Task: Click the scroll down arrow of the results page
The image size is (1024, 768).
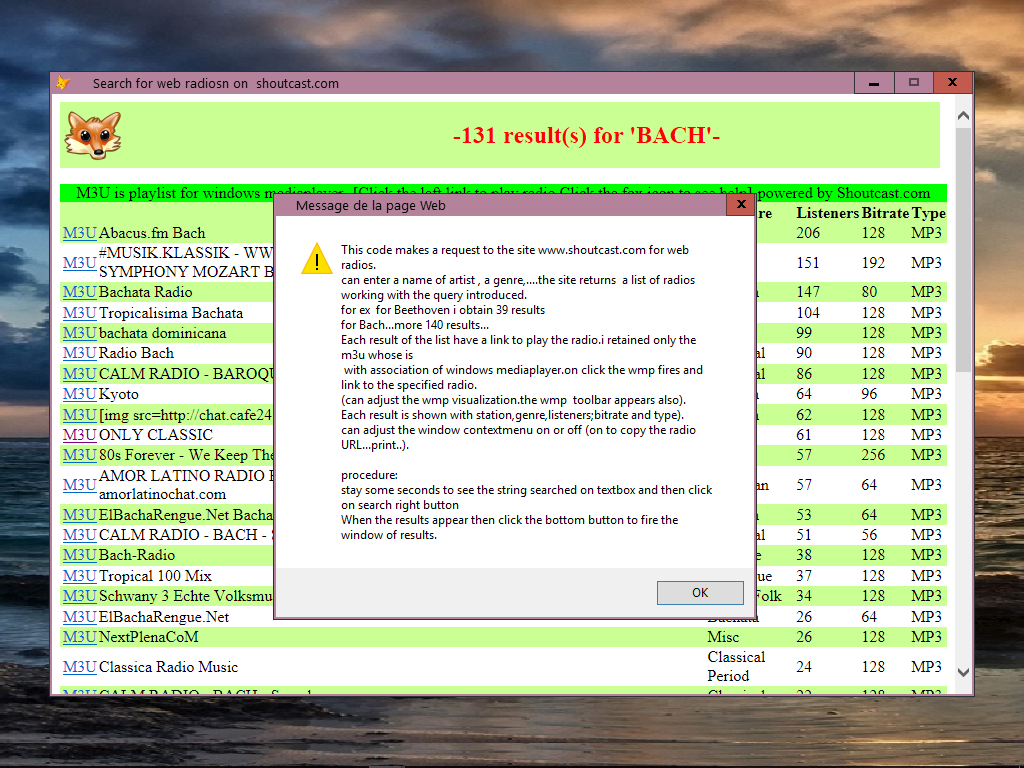Action: coord(963,672)
